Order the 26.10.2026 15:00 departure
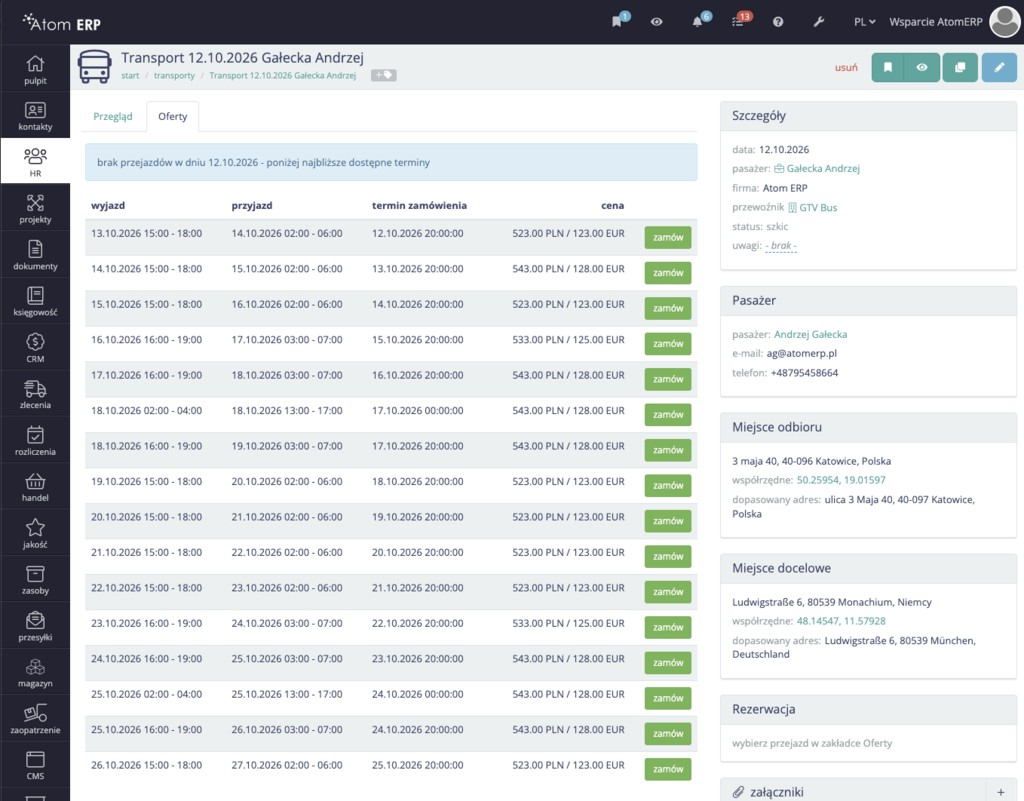Screen dimensions: 1024x801 click(667, 769)
